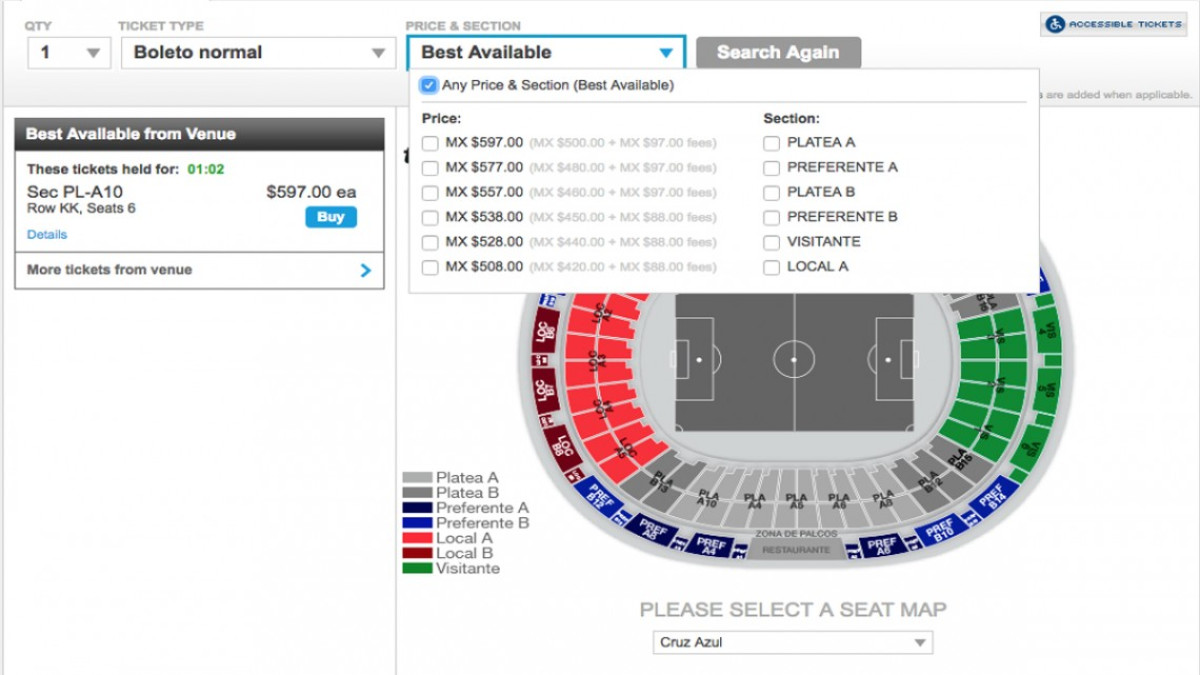Screen dimensions: 1200x675
Task: Click the center circle of the soccer pitch
Action: pos(794,359)
